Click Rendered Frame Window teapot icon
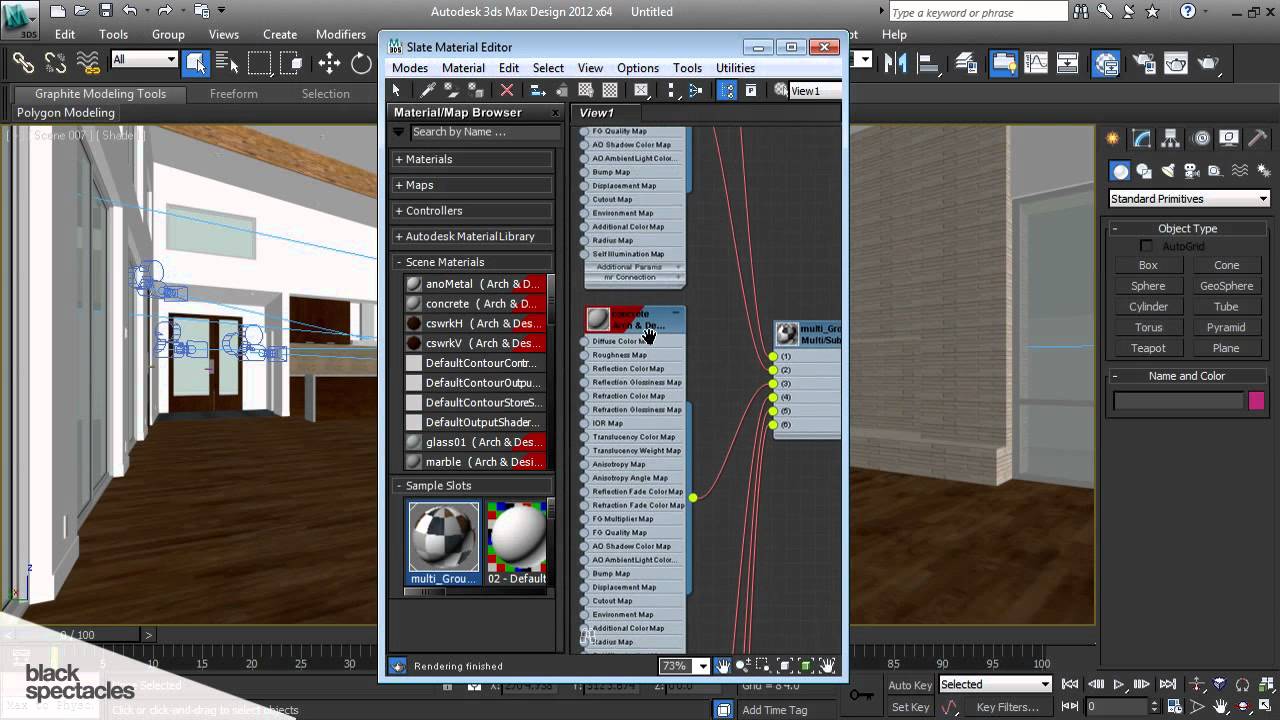The height and width of the screenshot is (720, 1280). [1175, 64]
